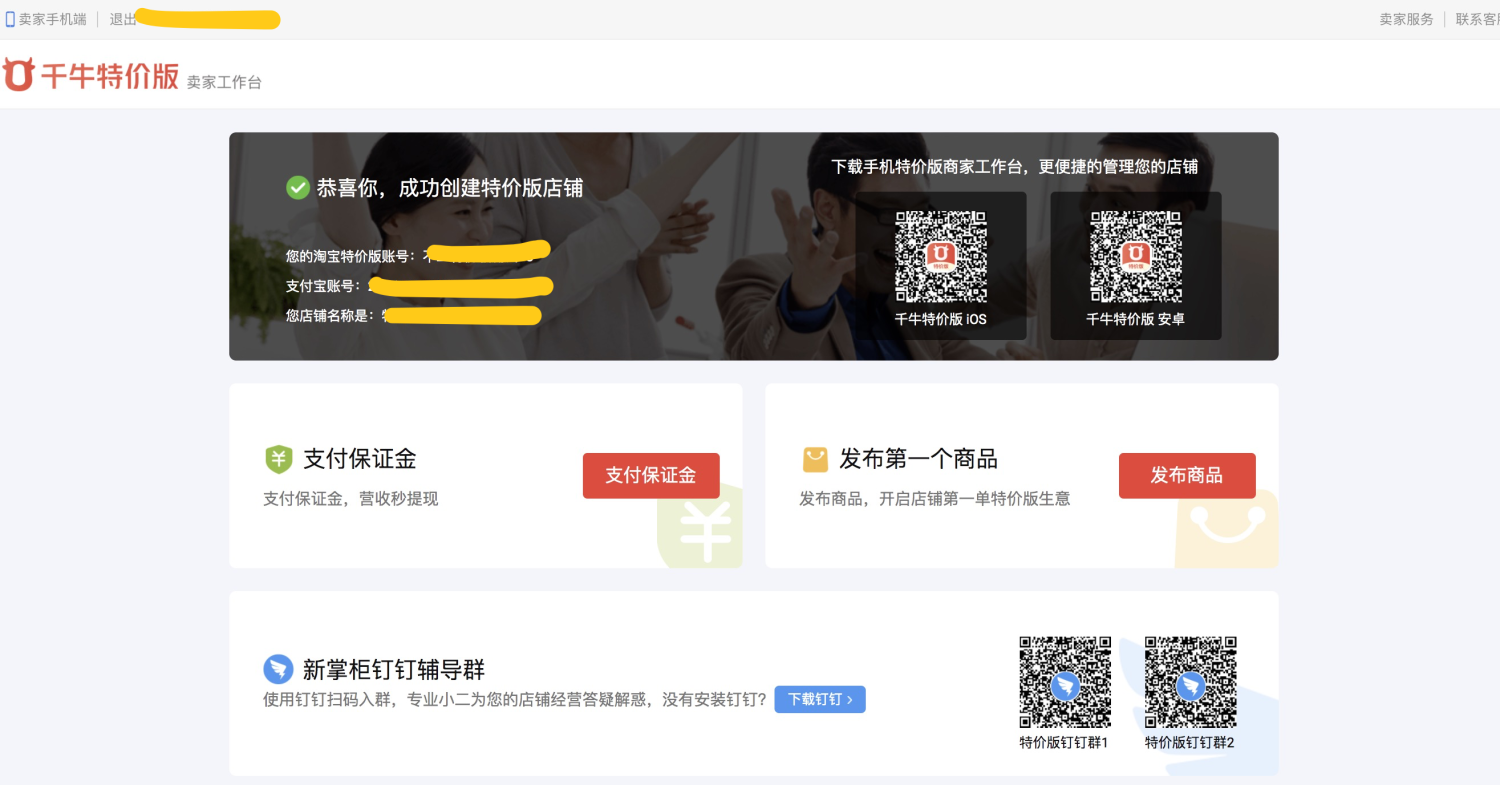The height and width of the screenshot is (785, 1500).
Task: Click the 支付保证金 card heading
Action: (360, 459)
